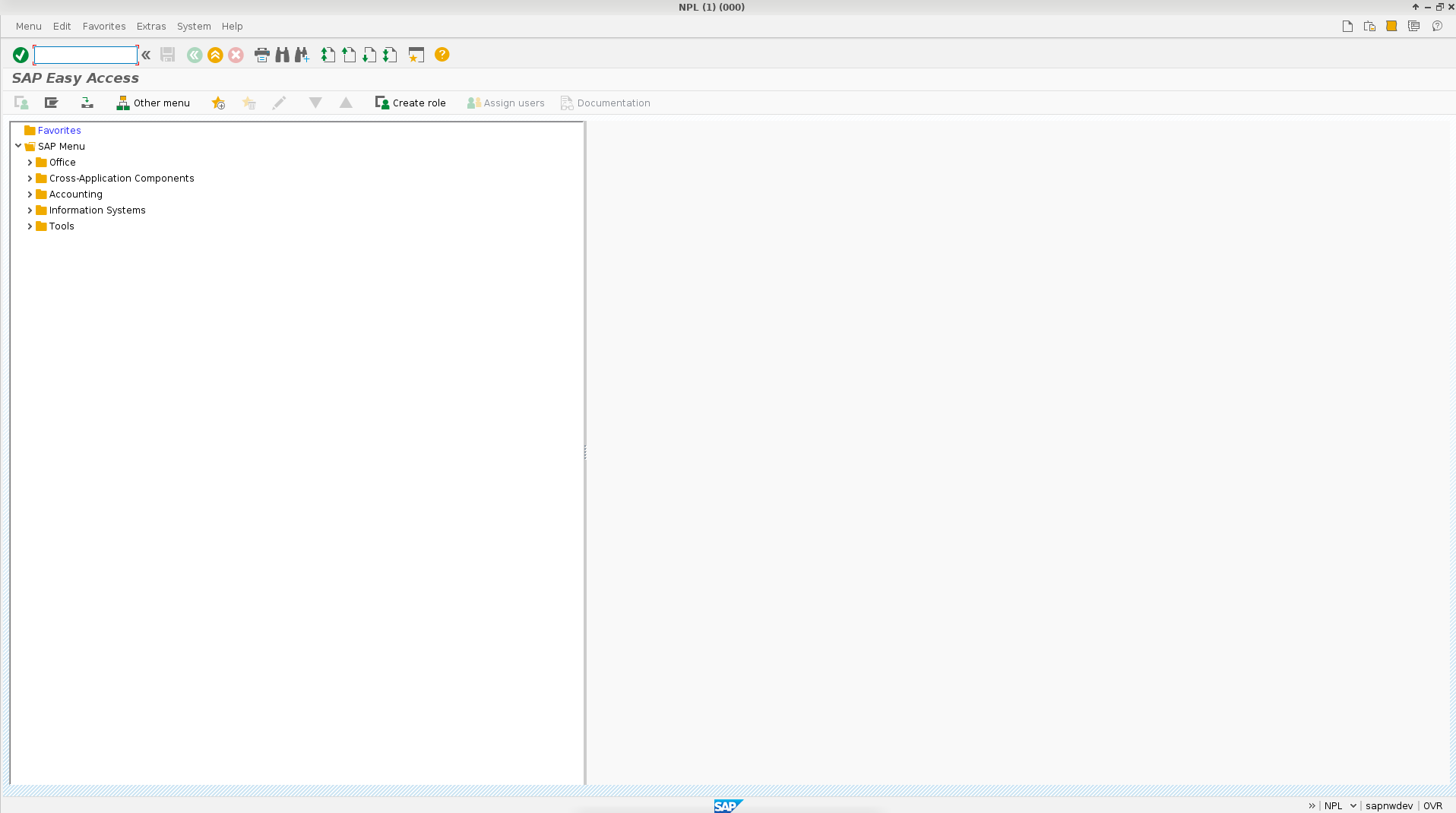Open the System menu
1456x813 pixels.
coord(194,26)
